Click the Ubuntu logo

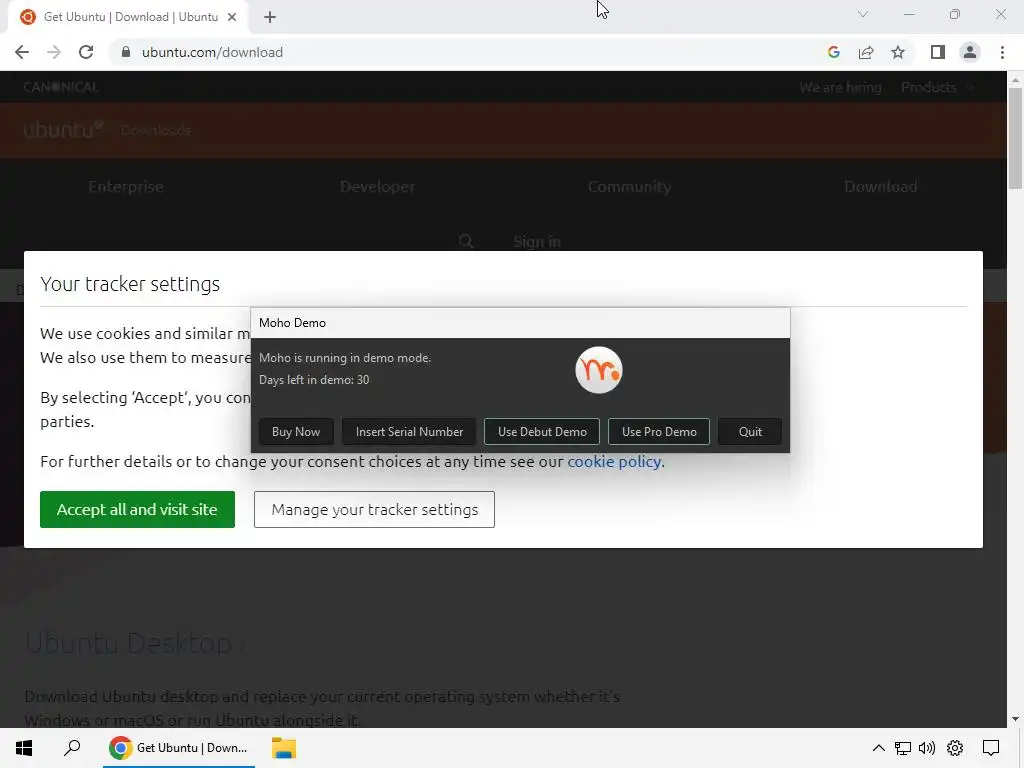click(x=63, y=129)
